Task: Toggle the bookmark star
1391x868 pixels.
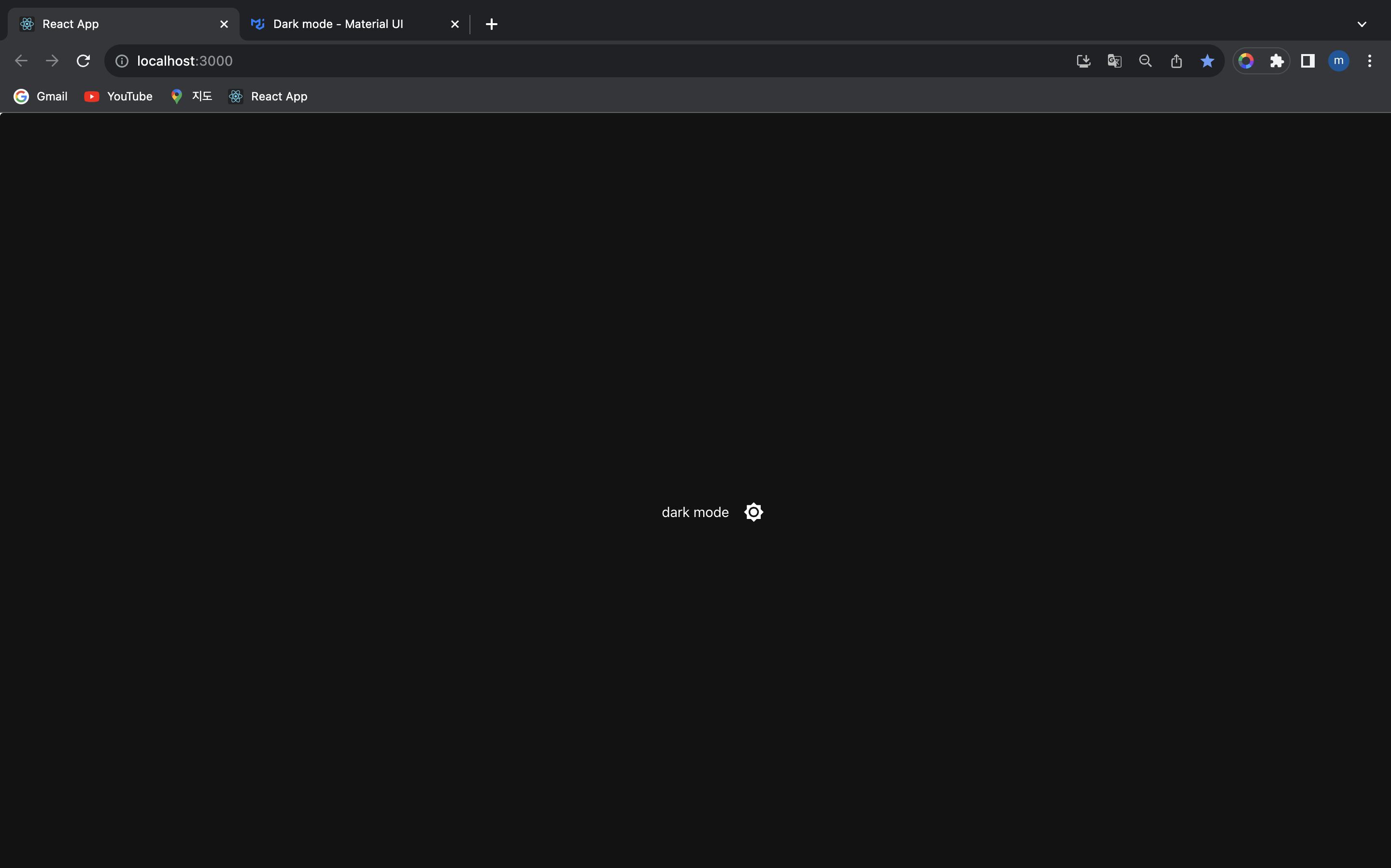Action: pyautogui.click(x=1207, y=61)
